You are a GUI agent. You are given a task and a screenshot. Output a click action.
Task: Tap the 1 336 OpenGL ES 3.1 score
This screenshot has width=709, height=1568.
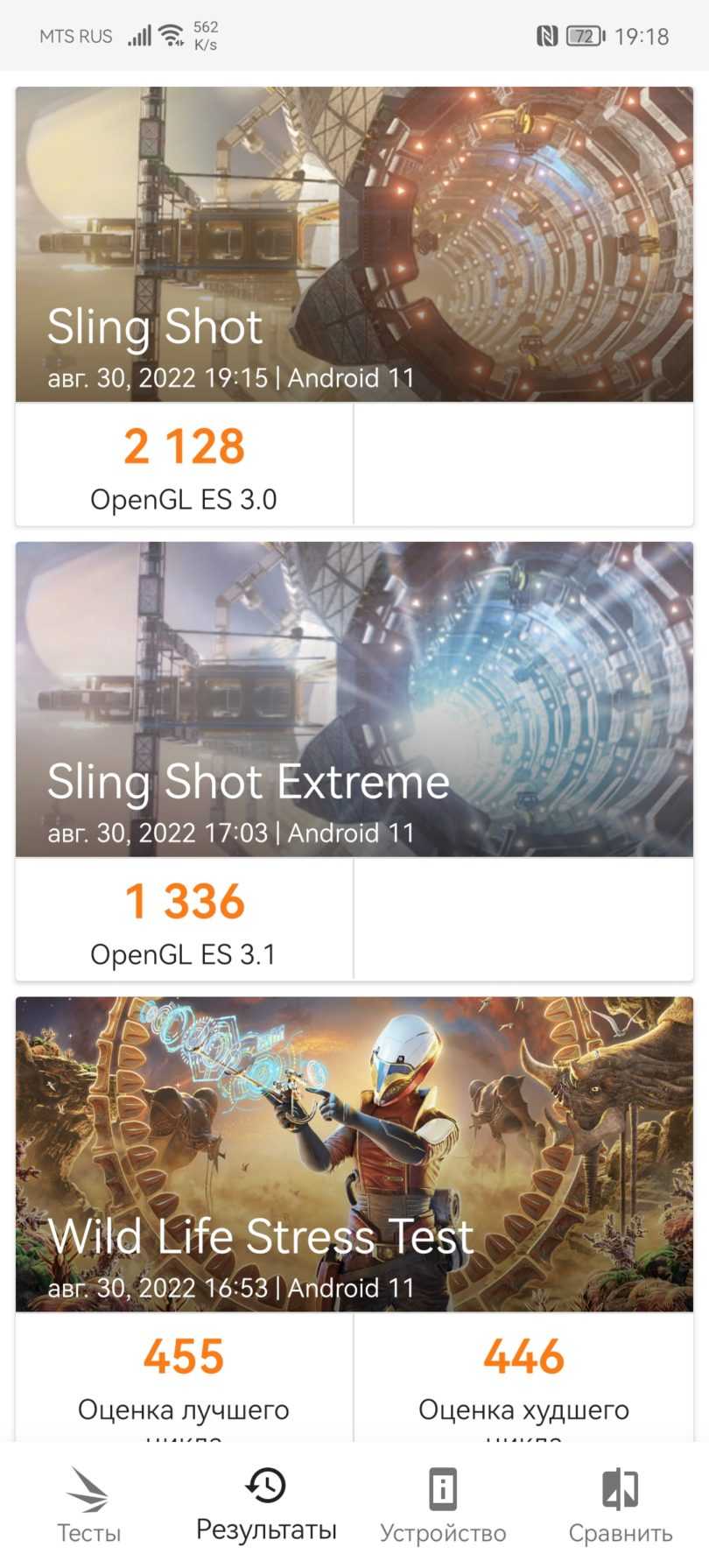[184, 902]
